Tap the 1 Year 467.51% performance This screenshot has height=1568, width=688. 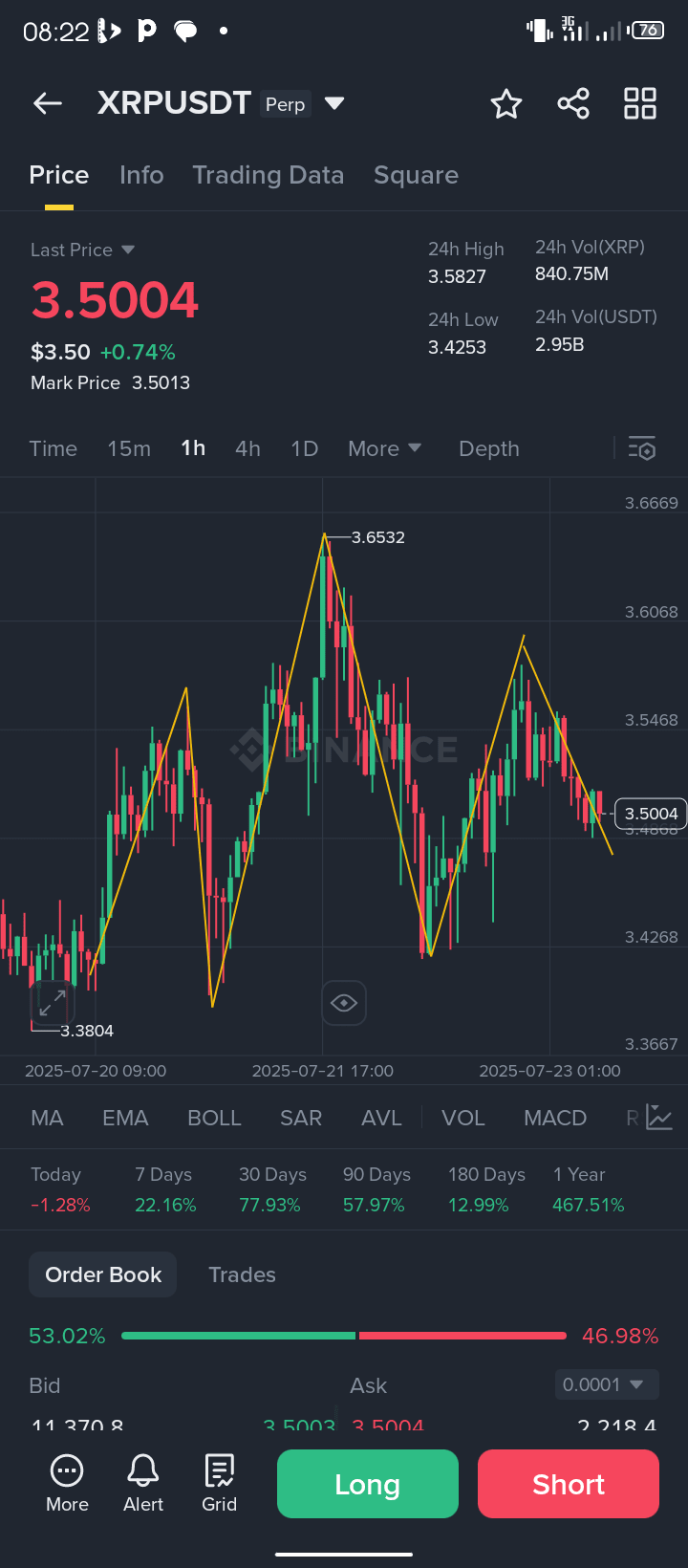pos(589,1189)
